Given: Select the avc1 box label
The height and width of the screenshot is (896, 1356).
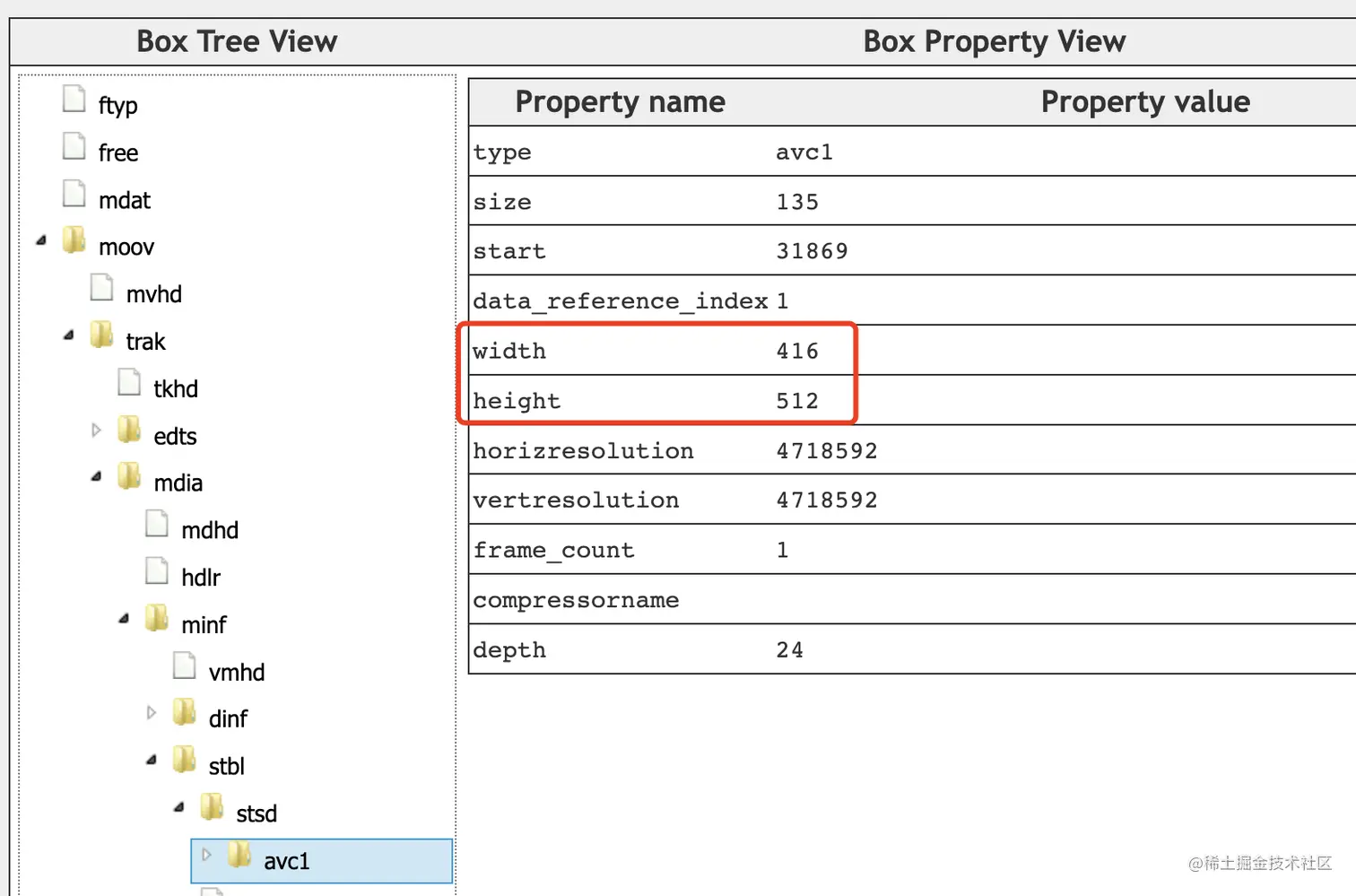Looking at the screenshot, I should click(287, 862).
